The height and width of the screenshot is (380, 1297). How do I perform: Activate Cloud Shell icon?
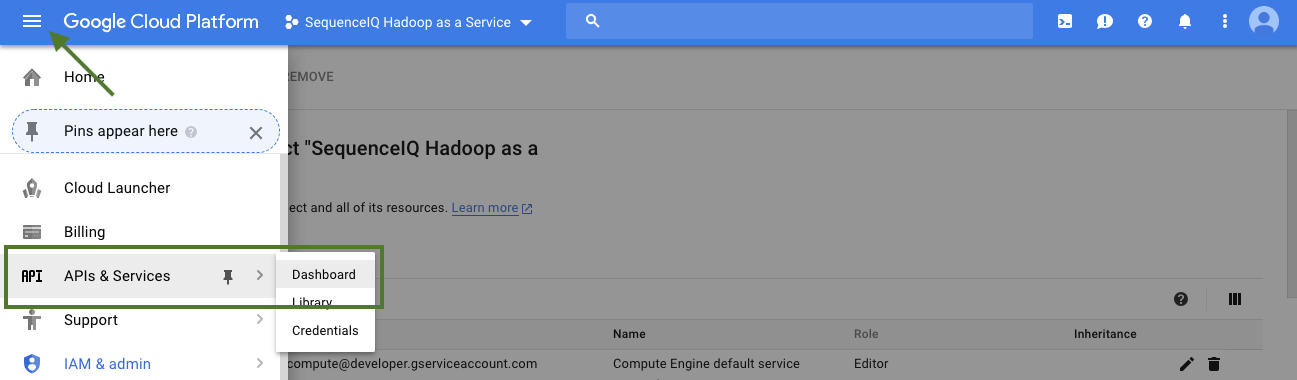(1065, 21)
